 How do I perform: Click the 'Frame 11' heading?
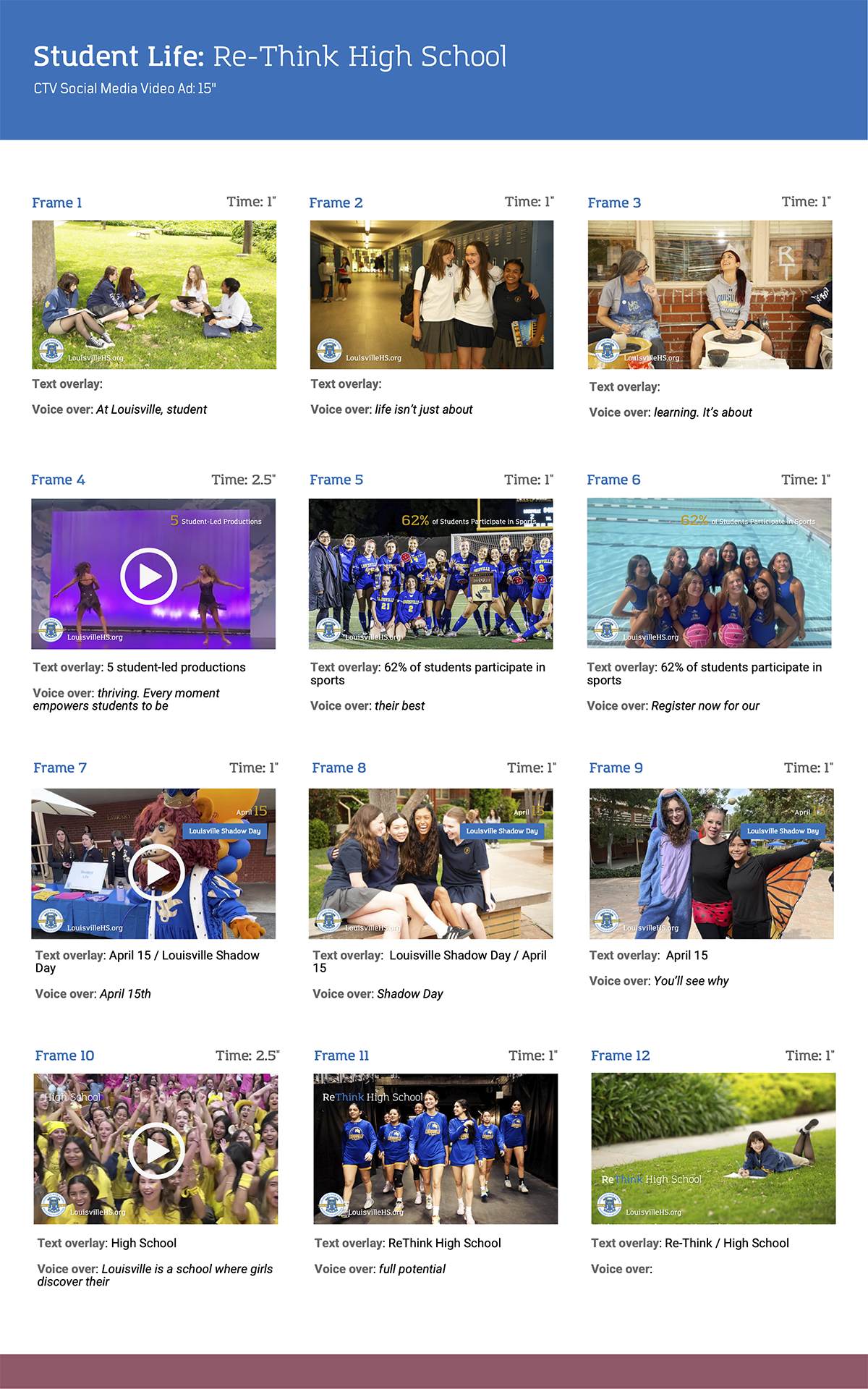pos(341,1055)
